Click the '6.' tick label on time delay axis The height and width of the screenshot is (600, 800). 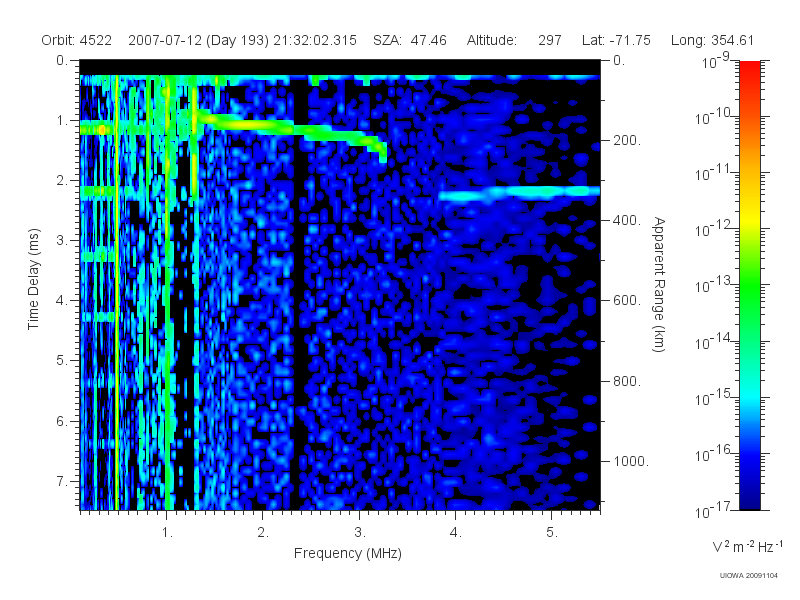pyautogui.click(x=62, y=421)
